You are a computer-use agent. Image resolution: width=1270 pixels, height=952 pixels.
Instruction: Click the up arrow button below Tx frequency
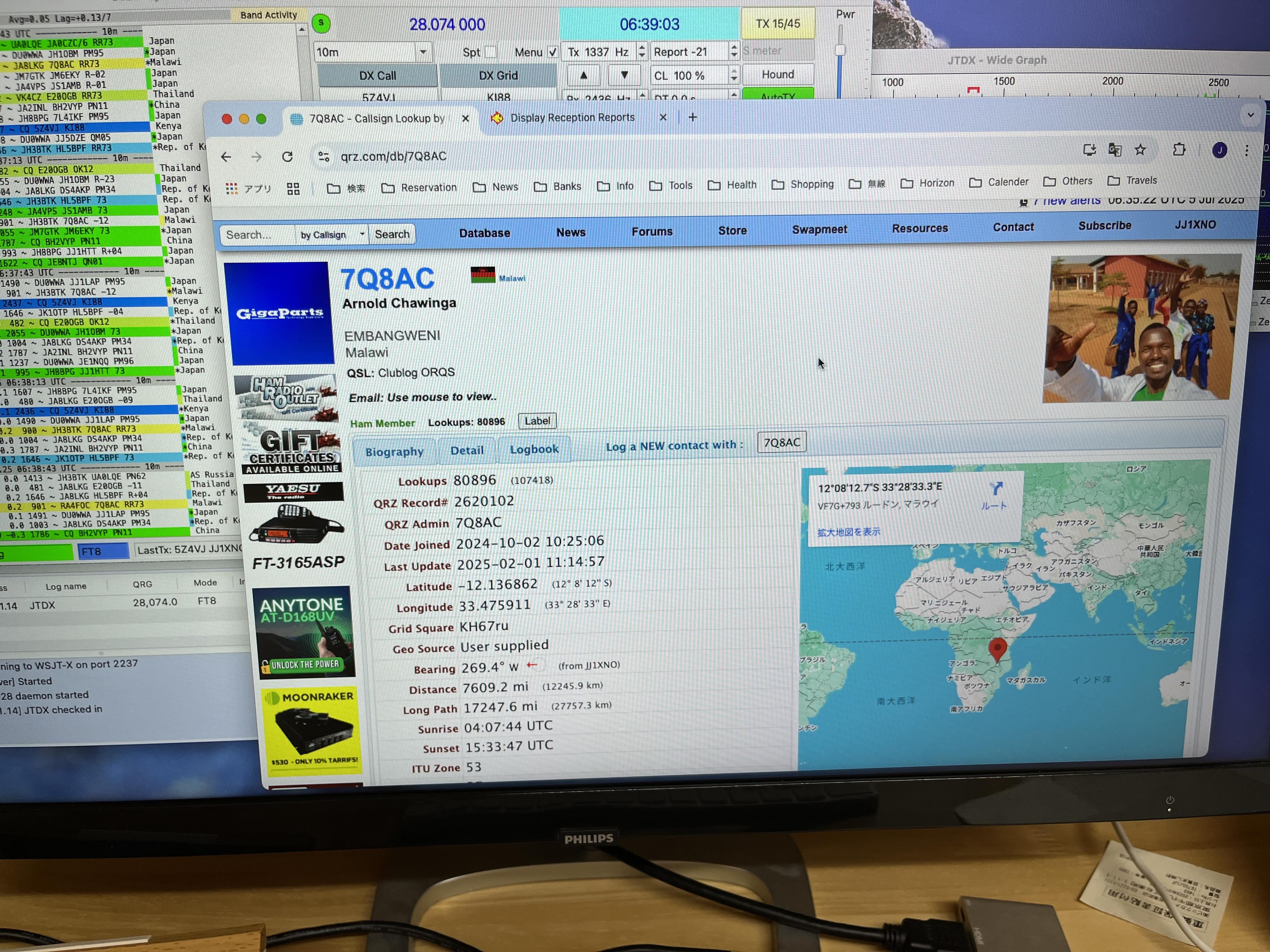[583, 75]
